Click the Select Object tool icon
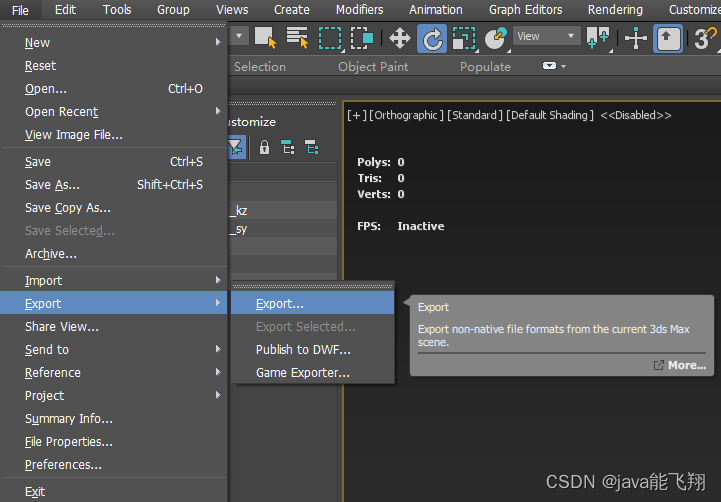 pyautogui.click(x=265, y=38)
